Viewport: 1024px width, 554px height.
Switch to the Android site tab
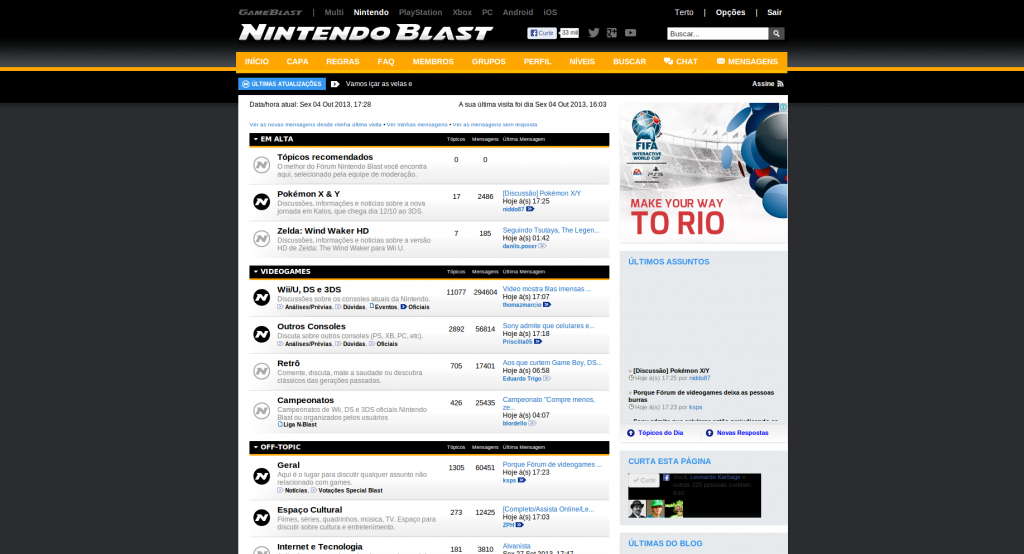[518, 12]
